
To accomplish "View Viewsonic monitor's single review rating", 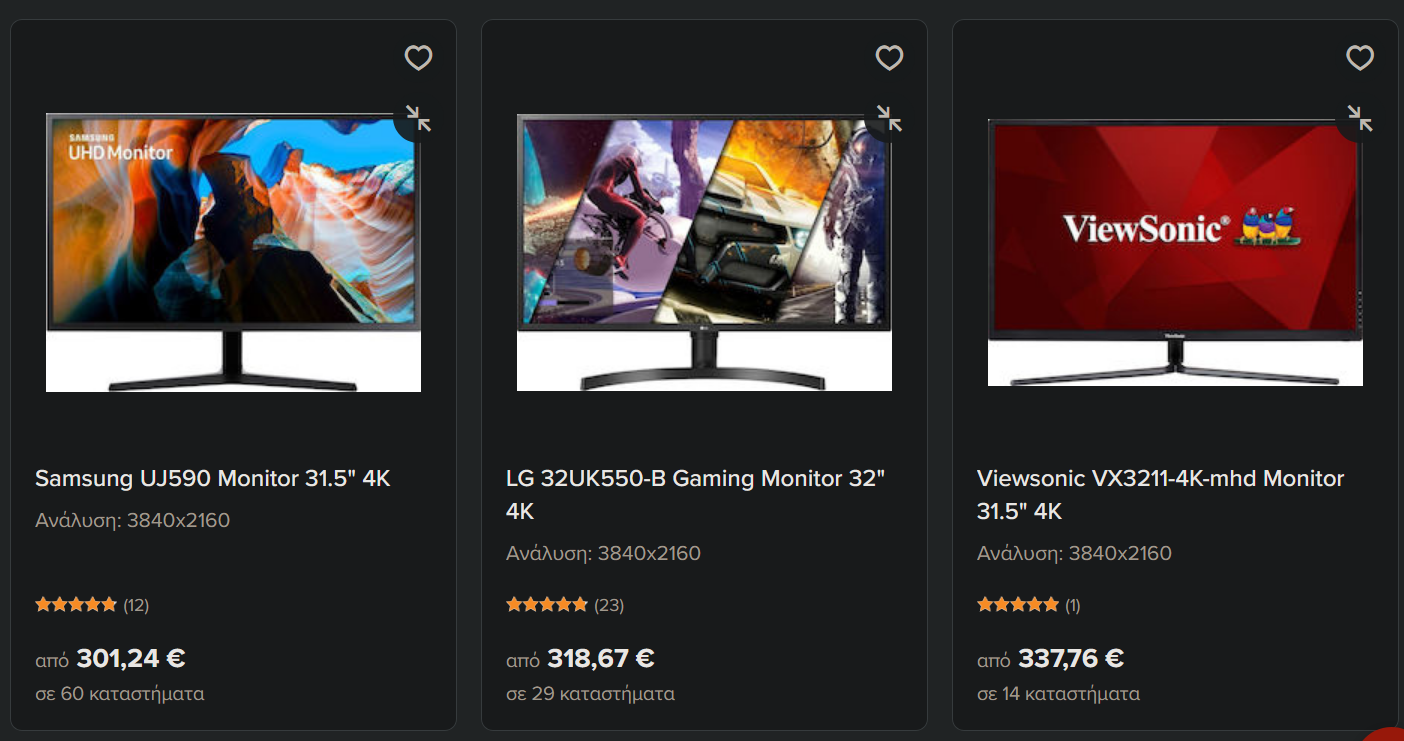I will tap(1029, 605).
